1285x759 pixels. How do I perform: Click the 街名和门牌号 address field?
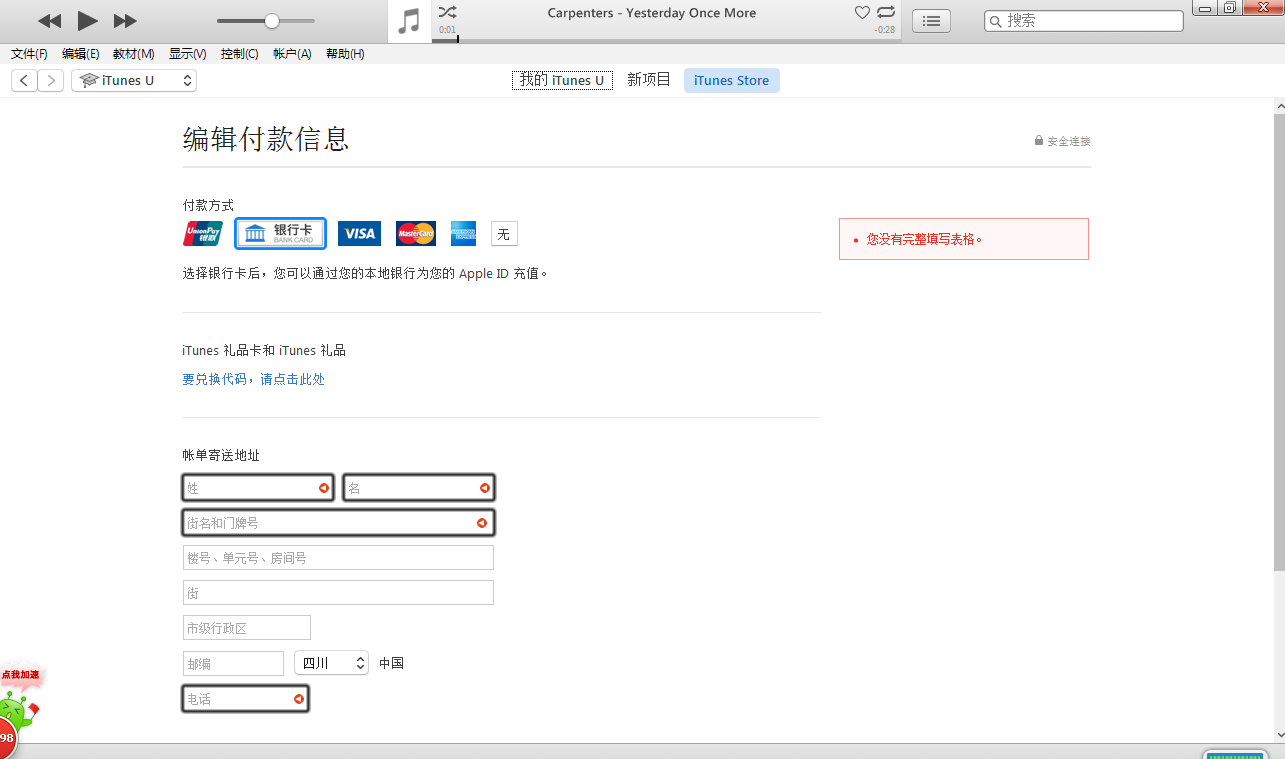pos(338,523)
